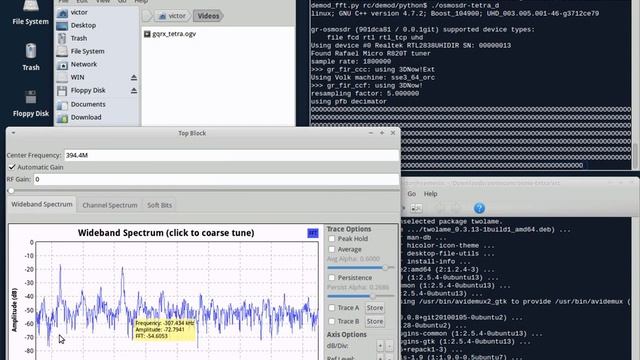Open the Trash desktop icon

pos(31,57)
